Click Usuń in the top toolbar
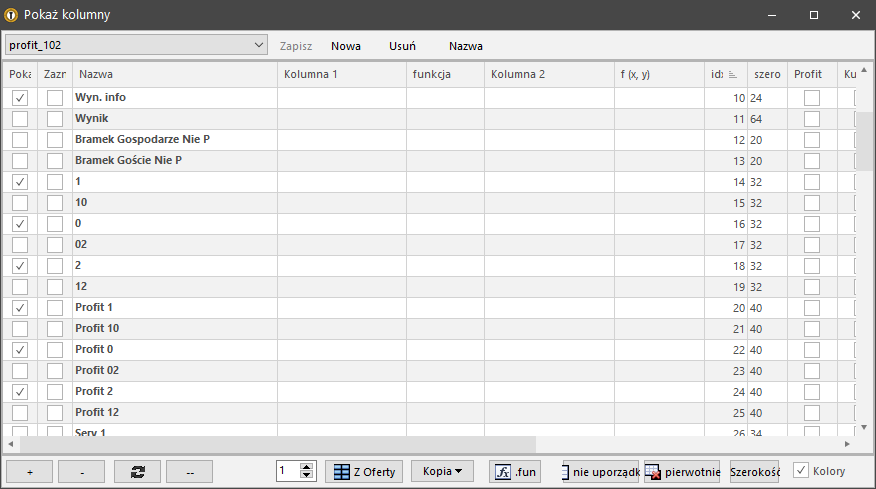Image resolution: width=876 pixels, height=489 pixels. click(x=402, y=46)
